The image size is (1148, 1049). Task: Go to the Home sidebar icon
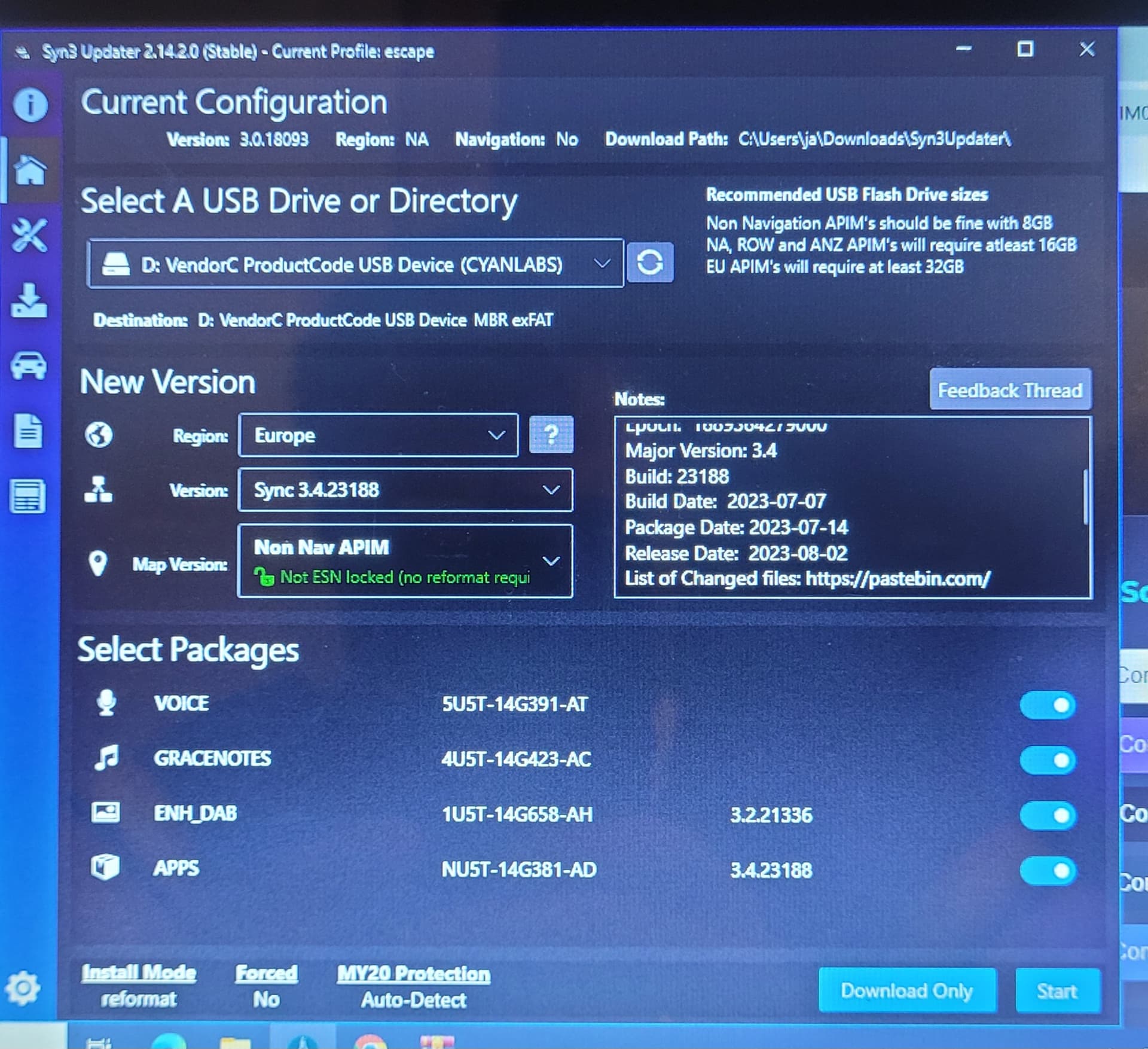point(30,170)
